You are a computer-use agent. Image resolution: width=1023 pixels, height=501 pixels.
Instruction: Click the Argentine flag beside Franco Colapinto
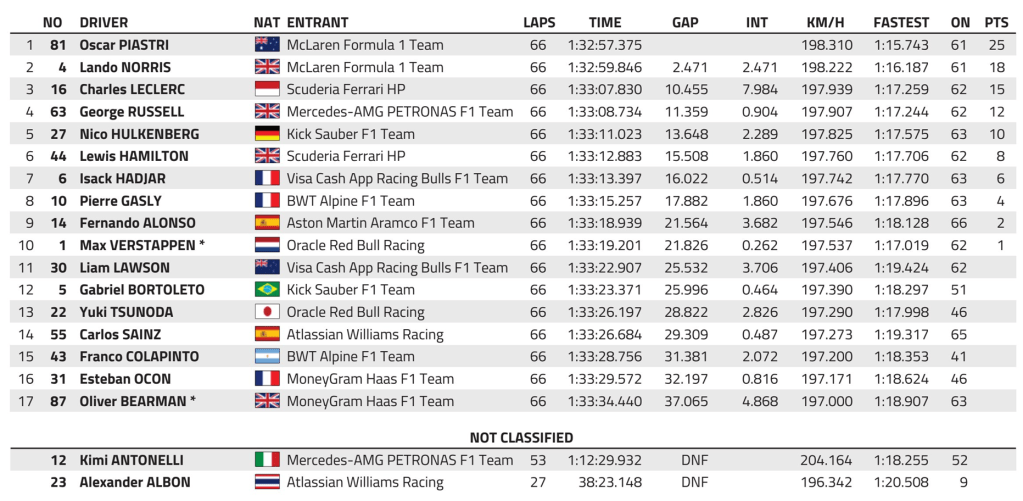(x=267, y=357)
